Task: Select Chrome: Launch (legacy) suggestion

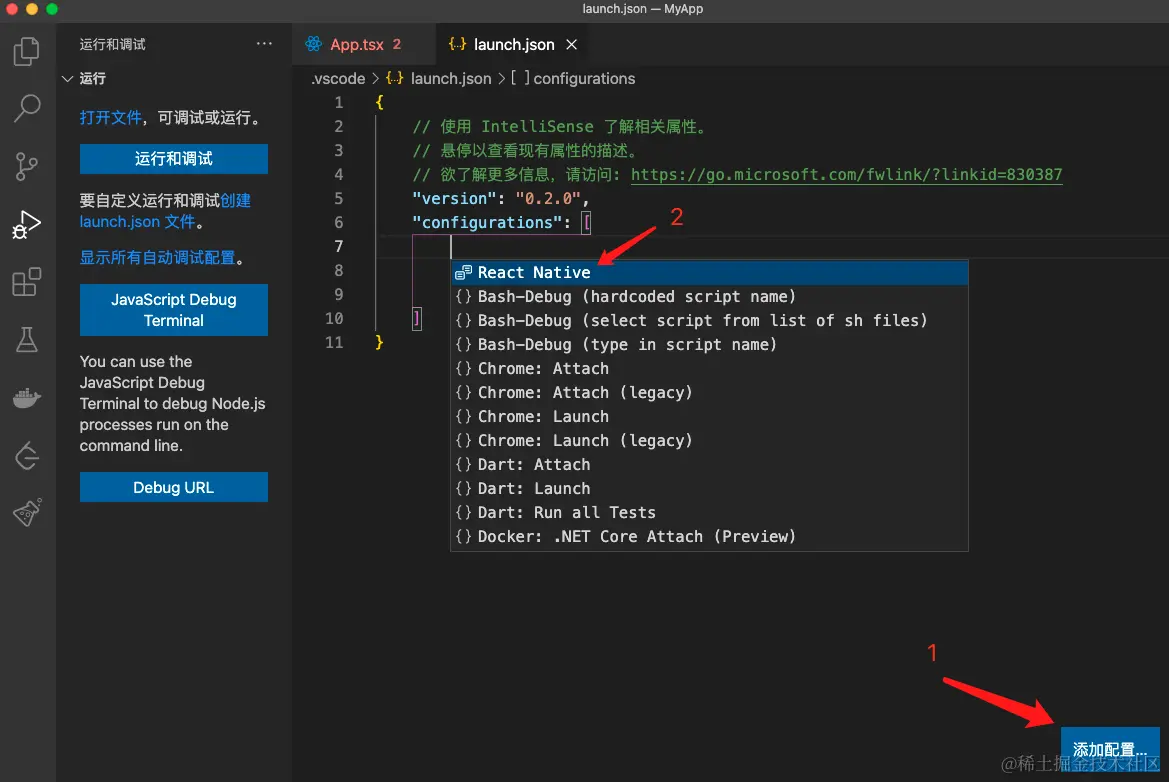Action: click(x=709, y=441)
